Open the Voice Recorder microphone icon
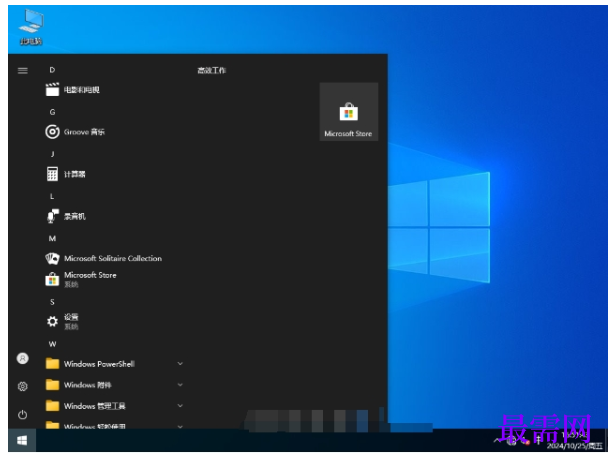The width and height of the screenshot is (610, 460). (x=52, y=216)
